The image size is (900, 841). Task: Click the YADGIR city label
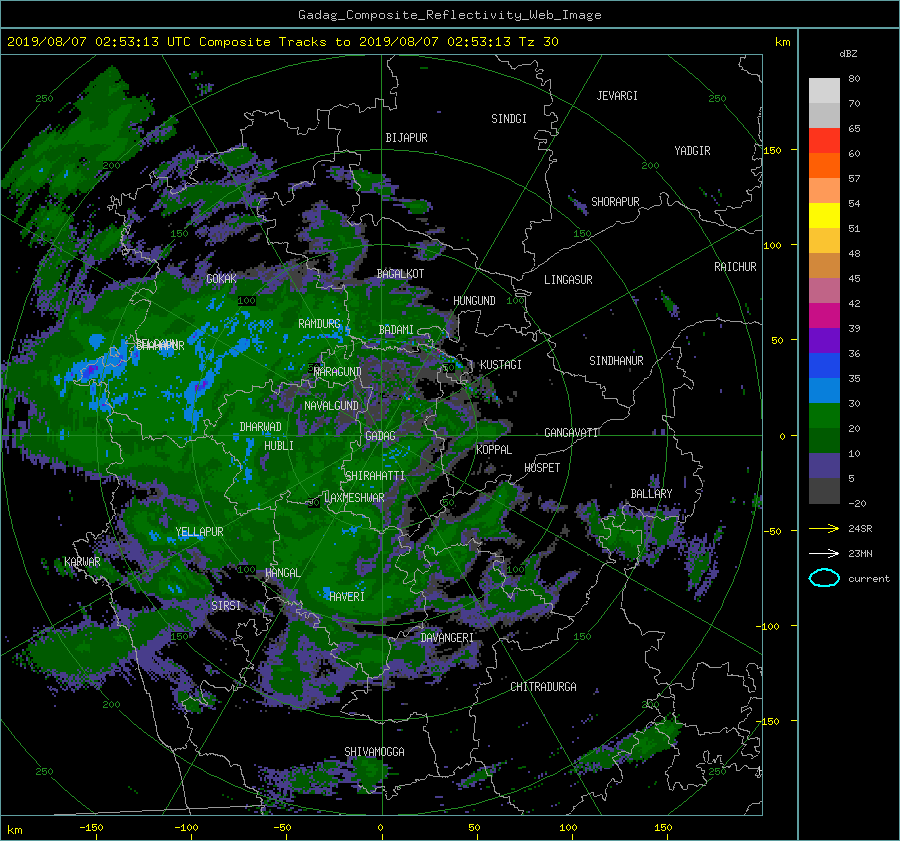coord(692,151)
